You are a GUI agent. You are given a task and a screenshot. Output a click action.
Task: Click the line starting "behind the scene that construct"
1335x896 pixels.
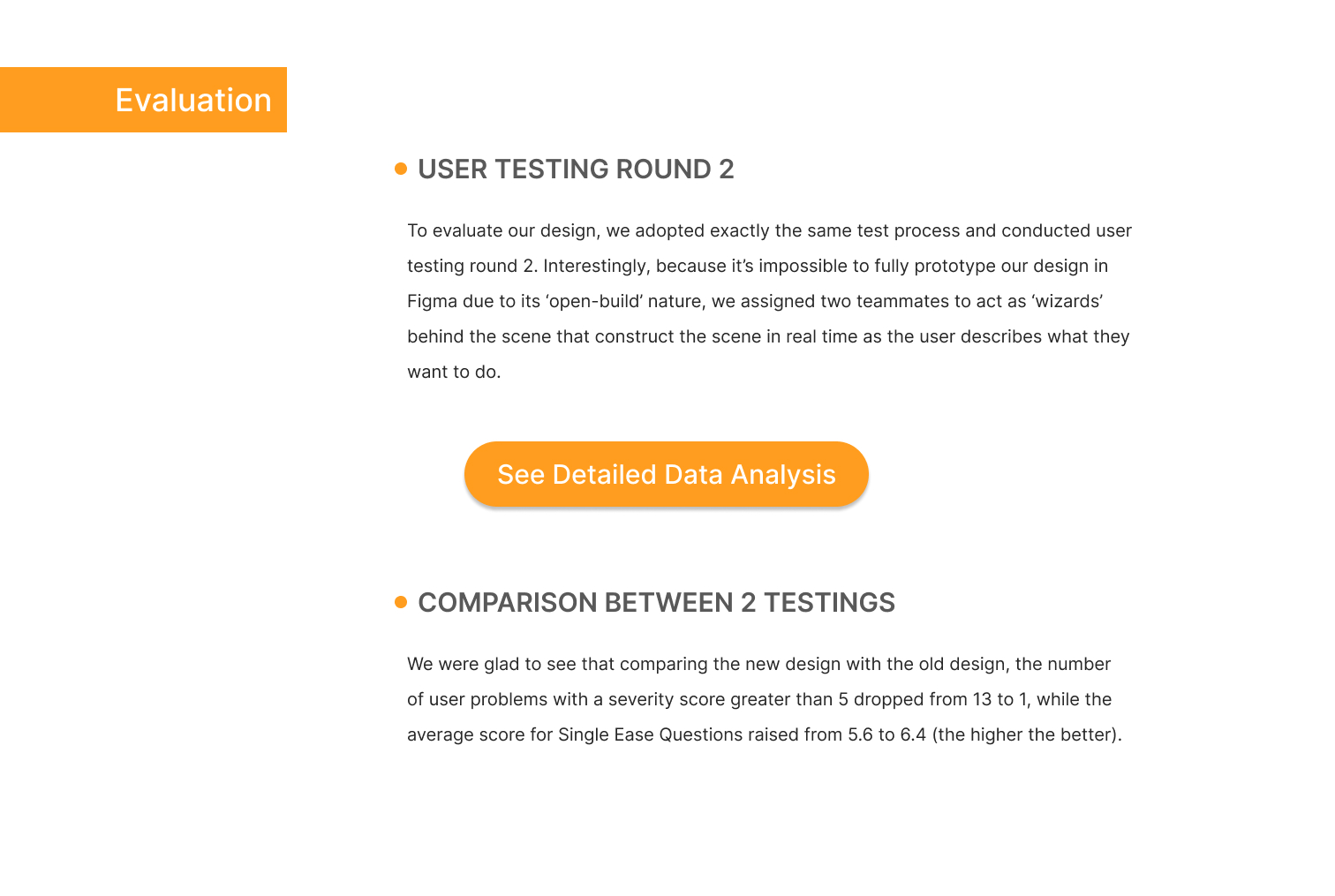tap(768, 336)
